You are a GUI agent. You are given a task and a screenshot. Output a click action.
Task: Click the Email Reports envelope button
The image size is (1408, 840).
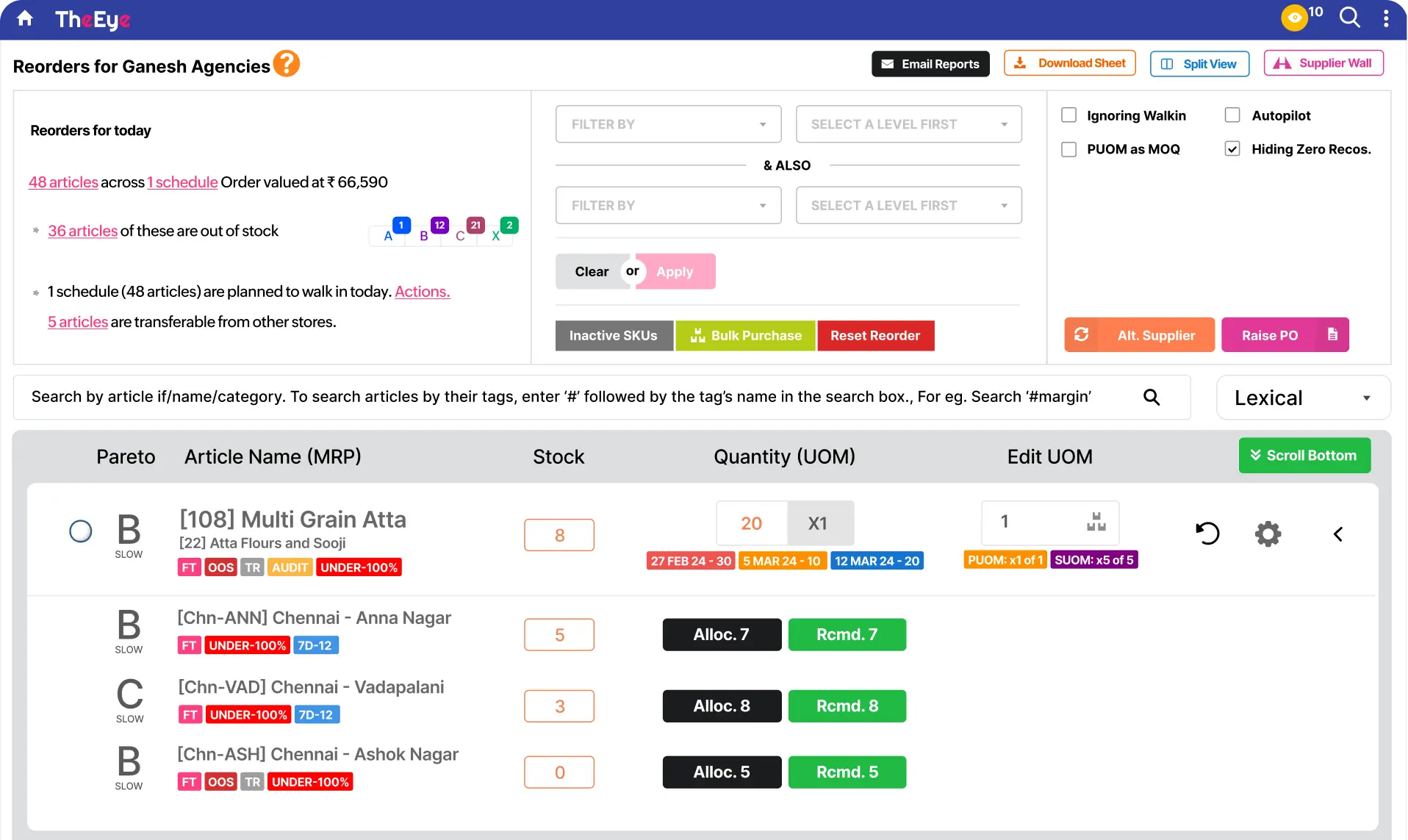pyautogui.click(x=930, y=63)
